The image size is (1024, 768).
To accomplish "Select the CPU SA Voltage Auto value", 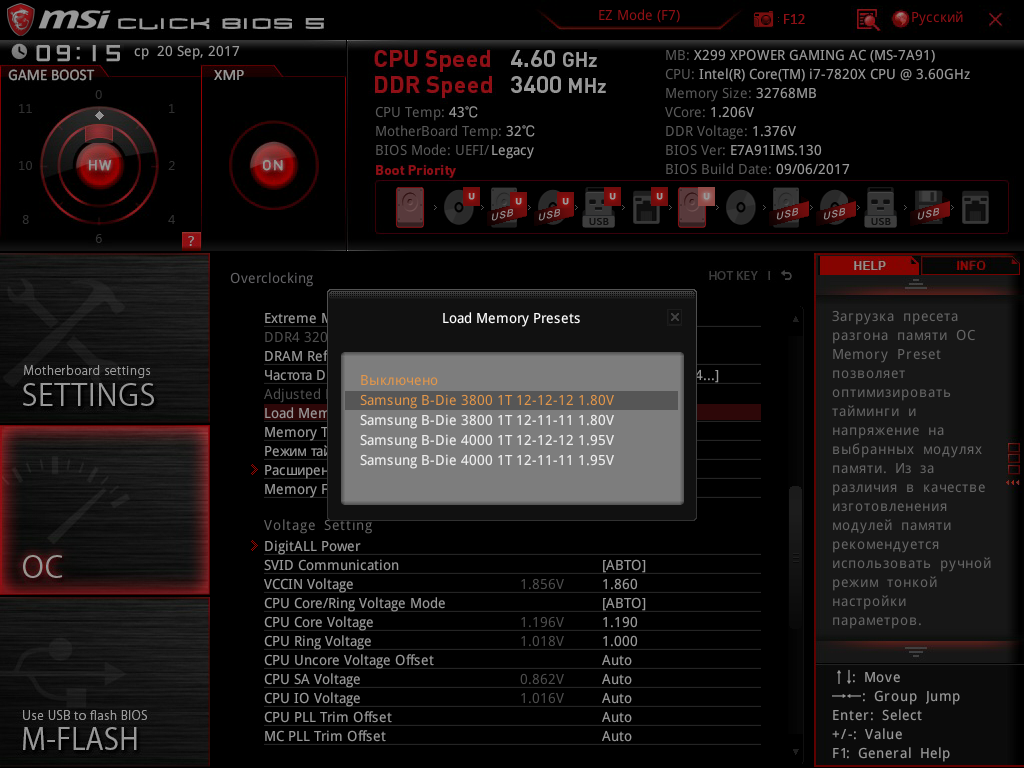I will [x=616, y=679].
